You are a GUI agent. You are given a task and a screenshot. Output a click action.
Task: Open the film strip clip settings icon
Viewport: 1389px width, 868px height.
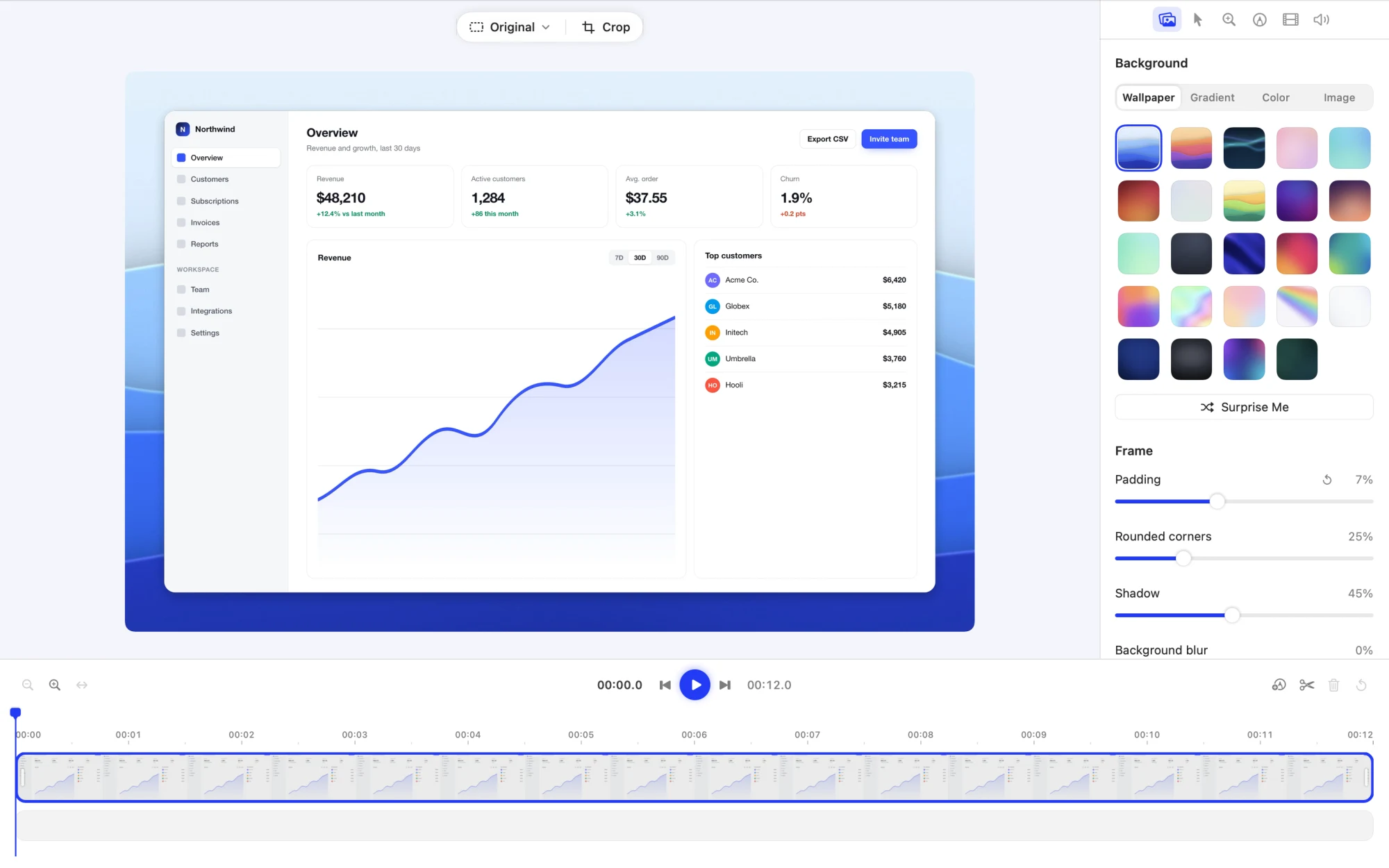coord(1290,19)
